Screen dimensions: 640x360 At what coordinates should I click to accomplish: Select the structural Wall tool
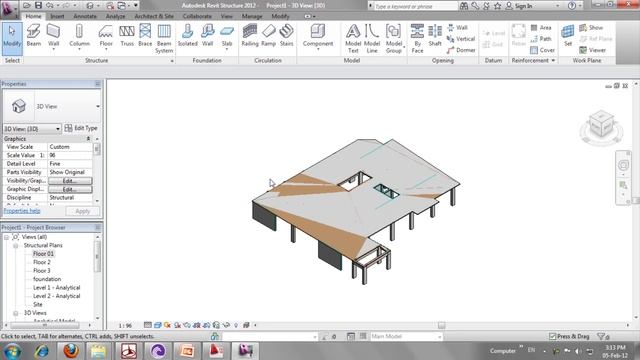point(53,37)
